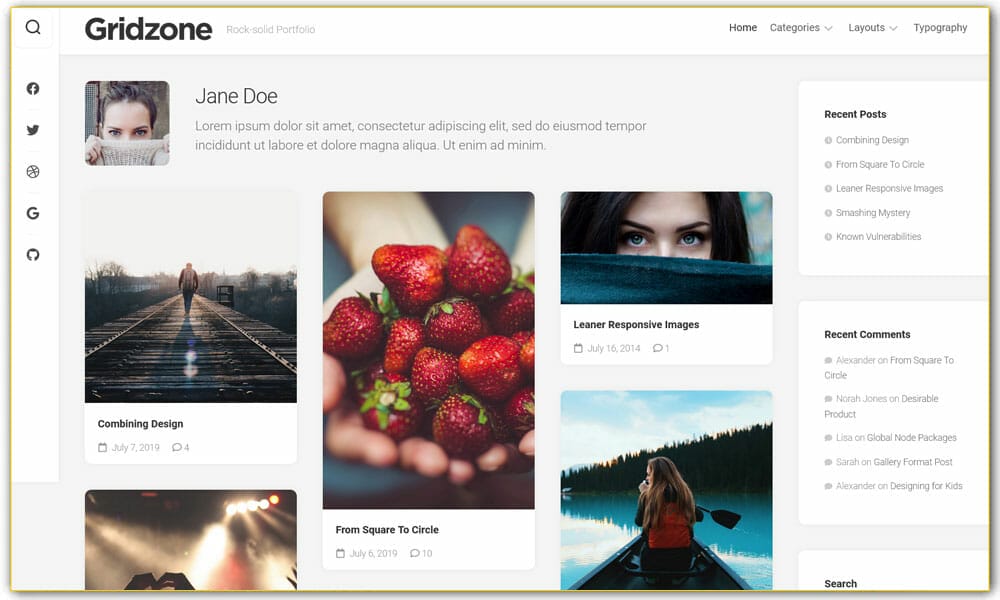The image size is (1000, 600).
Task: Click comment icon on From Square To Circle post
Action: pos(415,554)
